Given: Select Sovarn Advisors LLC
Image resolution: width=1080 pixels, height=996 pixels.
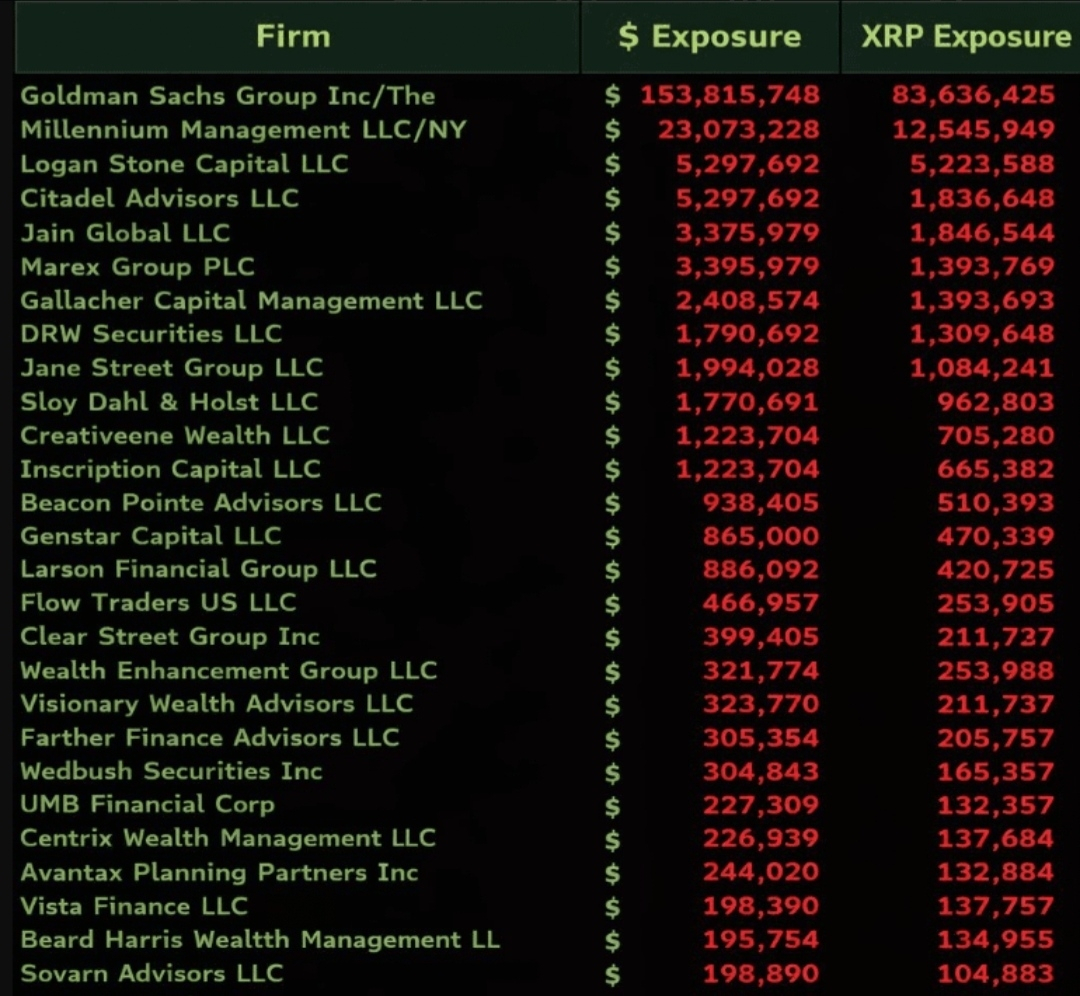Looking at the screenshot, I should [152, 973].
